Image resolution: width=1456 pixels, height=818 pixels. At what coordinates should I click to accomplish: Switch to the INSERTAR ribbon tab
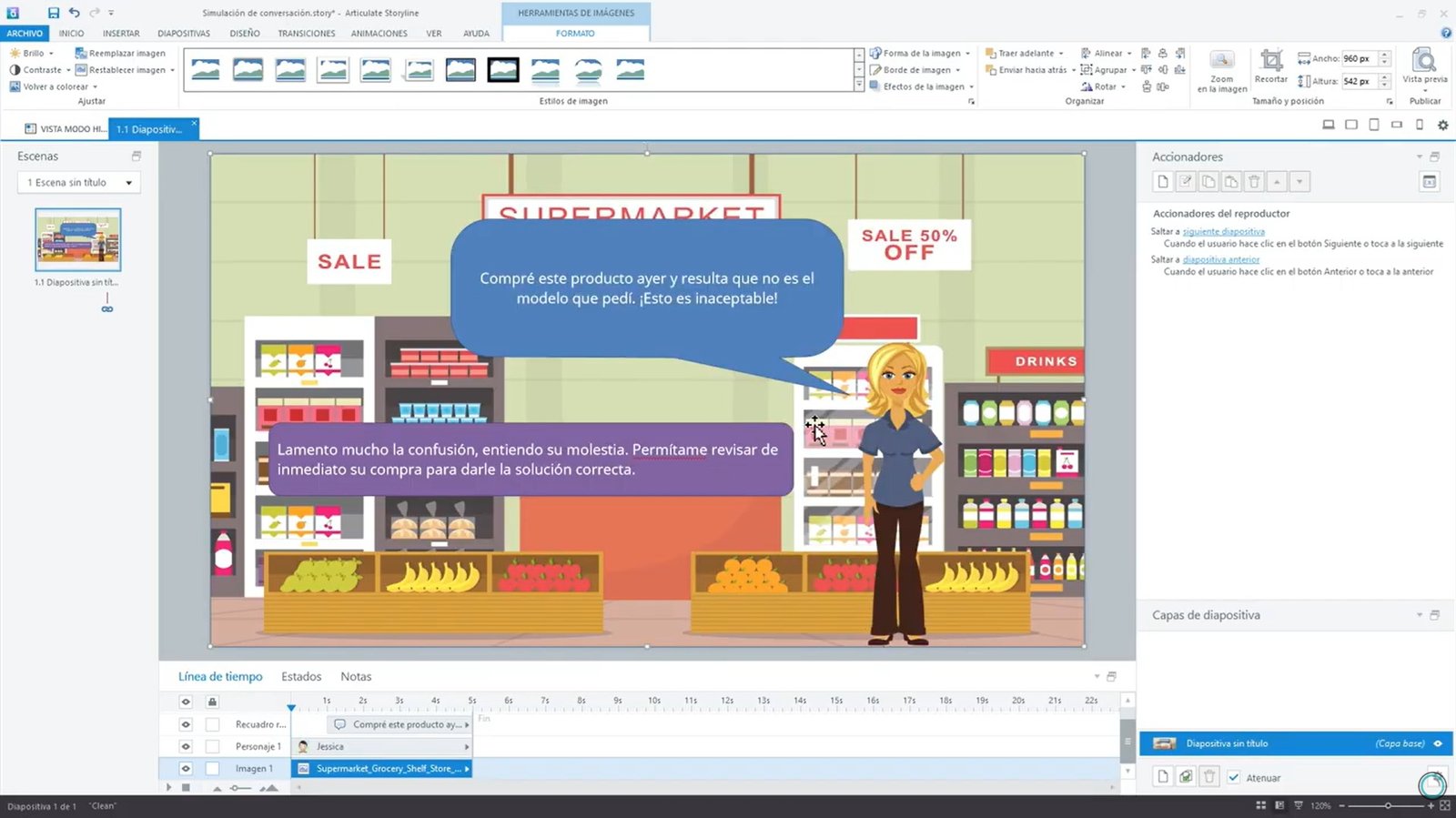tap(121, 34)
